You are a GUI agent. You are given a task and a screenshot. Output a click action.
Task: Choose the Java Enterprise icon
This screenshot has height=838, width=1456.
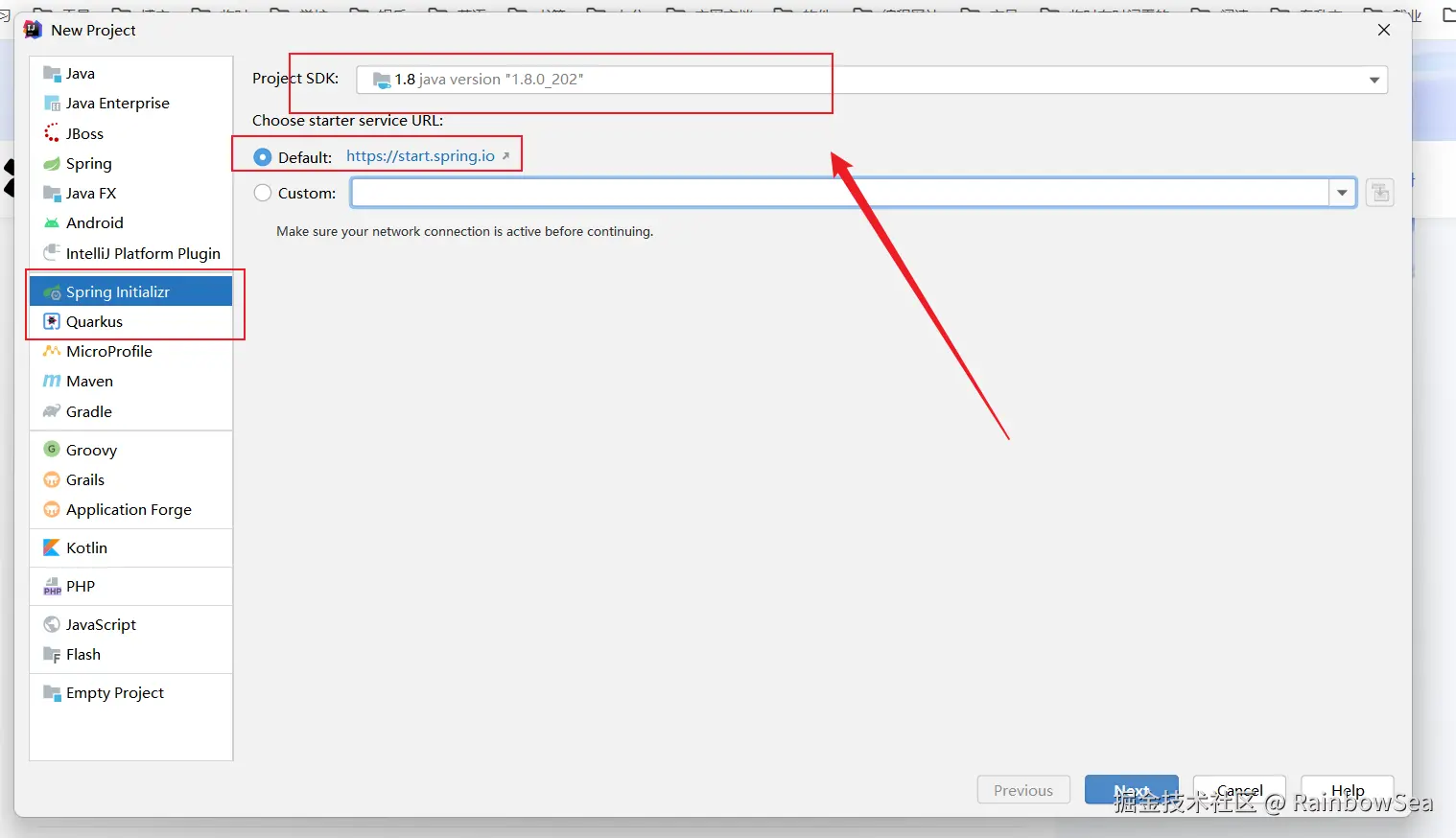pyautogui.click(x=52, y=104)
